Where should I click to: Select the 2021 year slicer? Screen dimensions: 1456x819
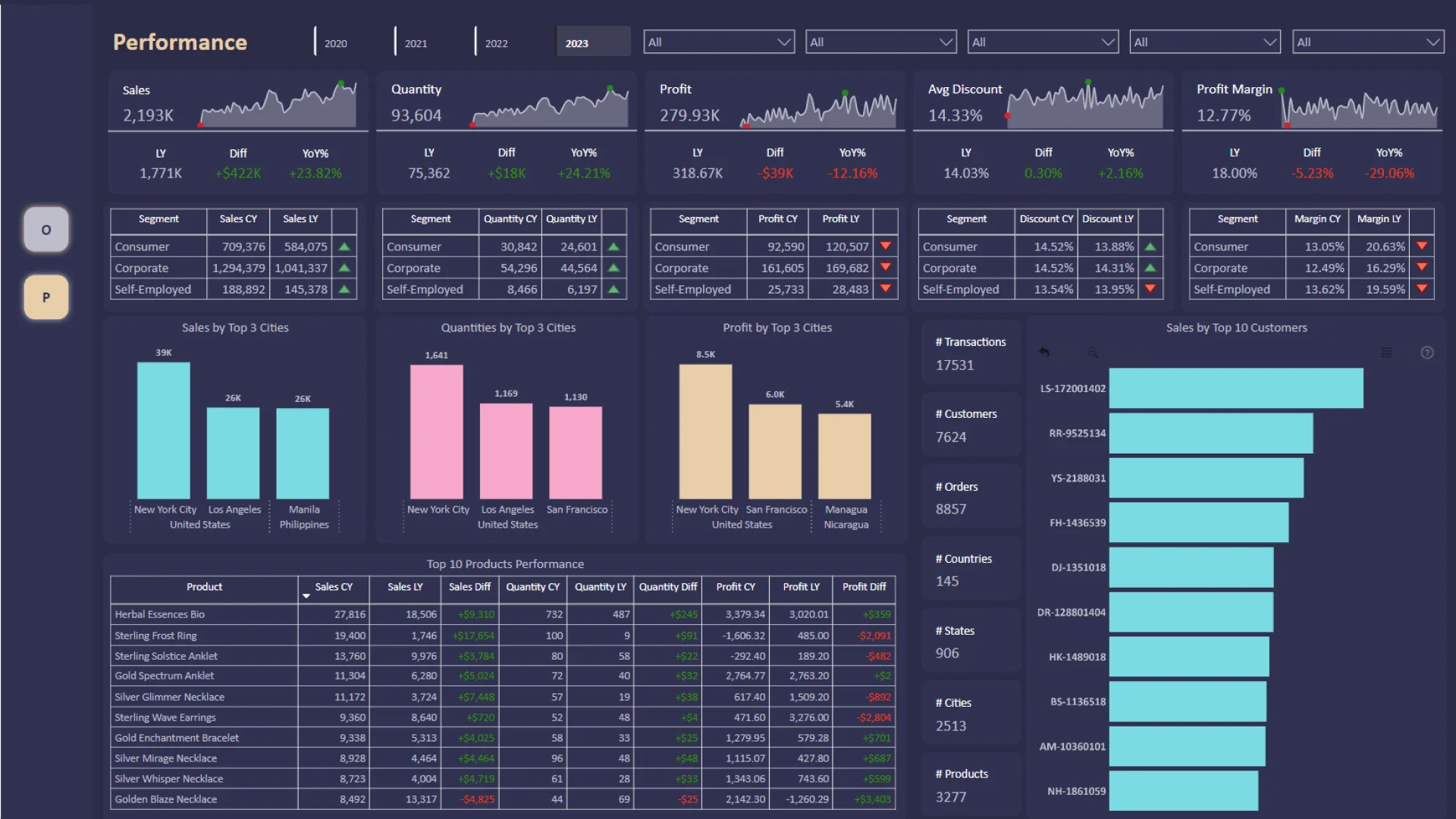pos(430,42)
